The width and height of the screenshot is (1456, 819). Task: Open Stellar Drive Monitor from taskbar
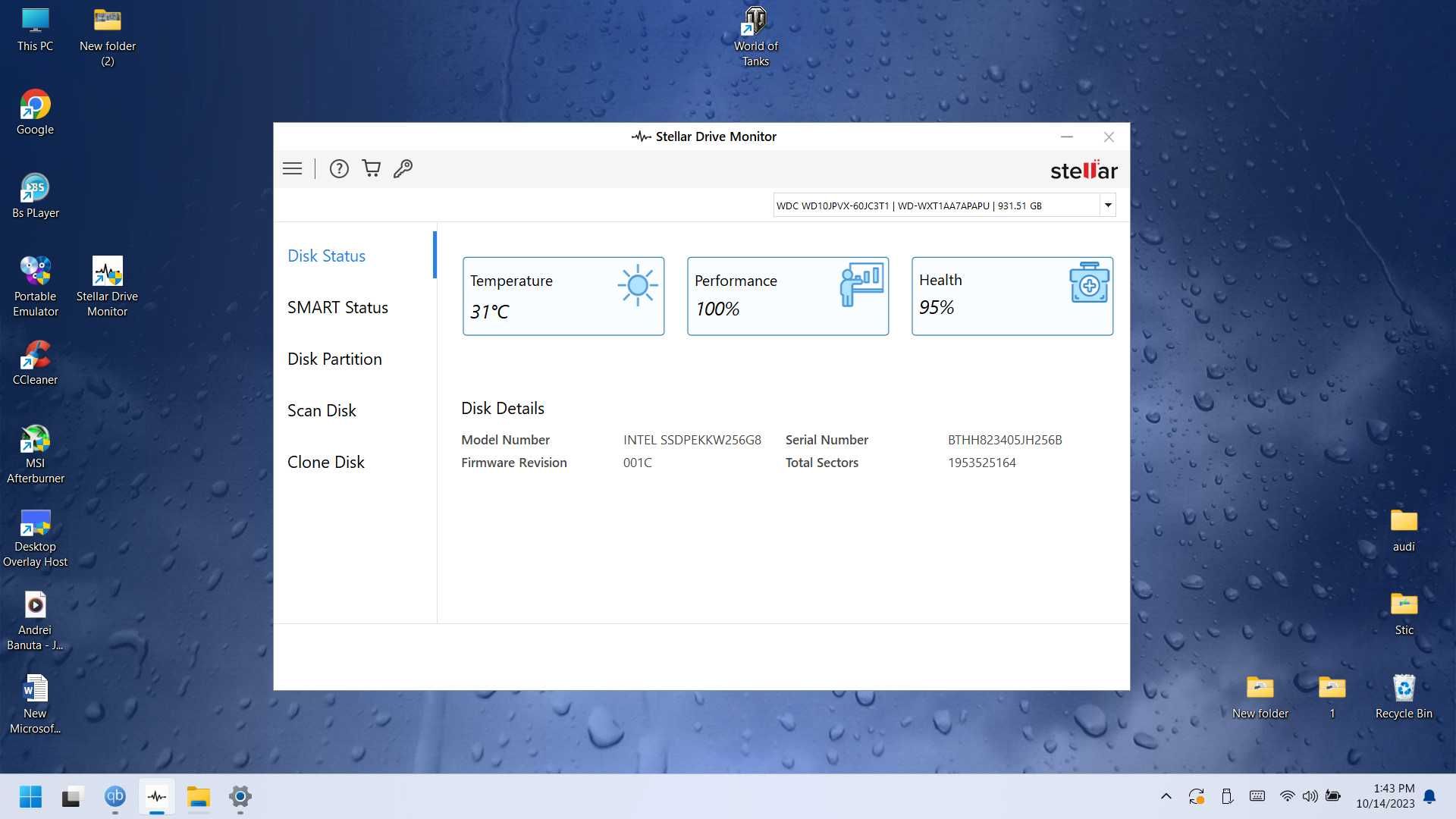(x=156, y=796)
